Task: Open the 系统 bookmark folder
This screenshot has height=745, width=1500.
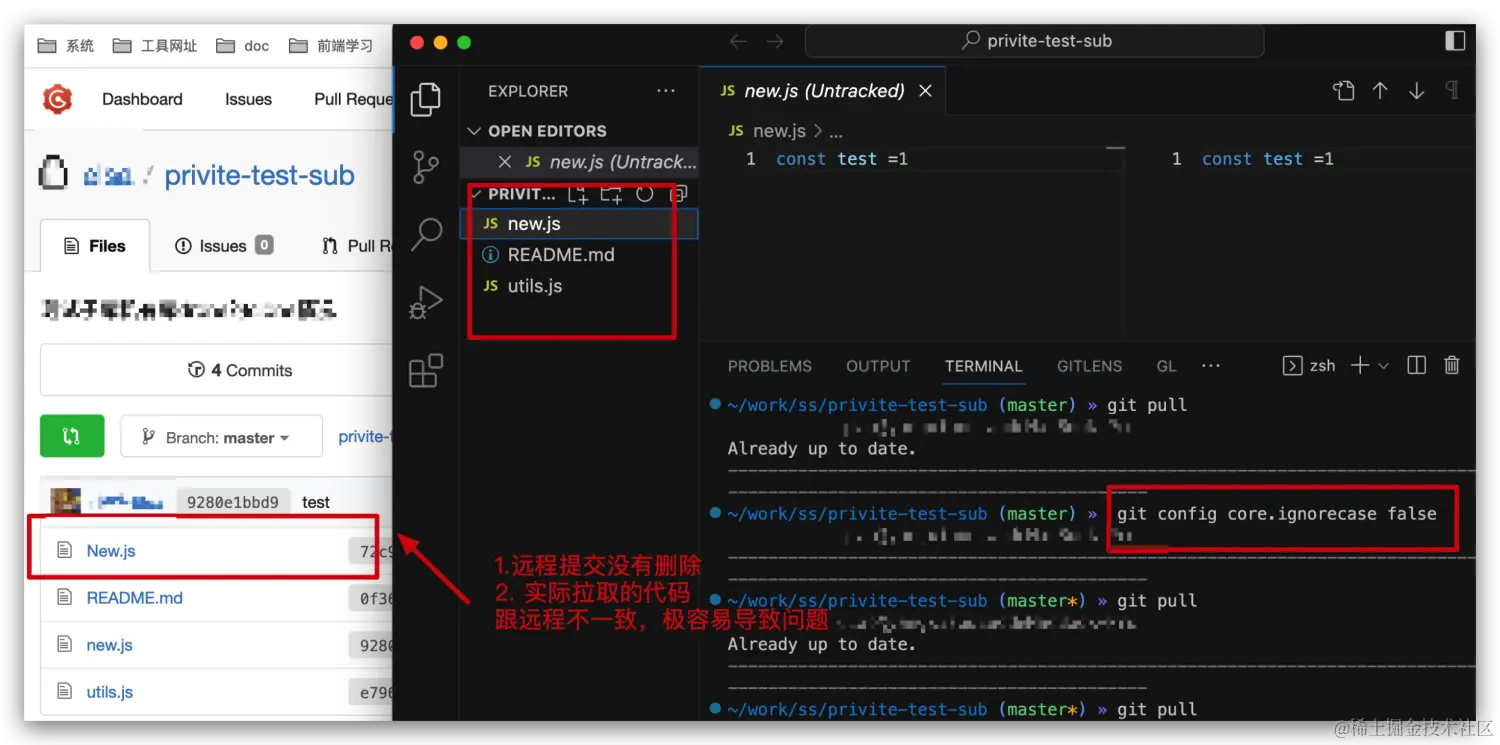Action: (x=66, y=45)
